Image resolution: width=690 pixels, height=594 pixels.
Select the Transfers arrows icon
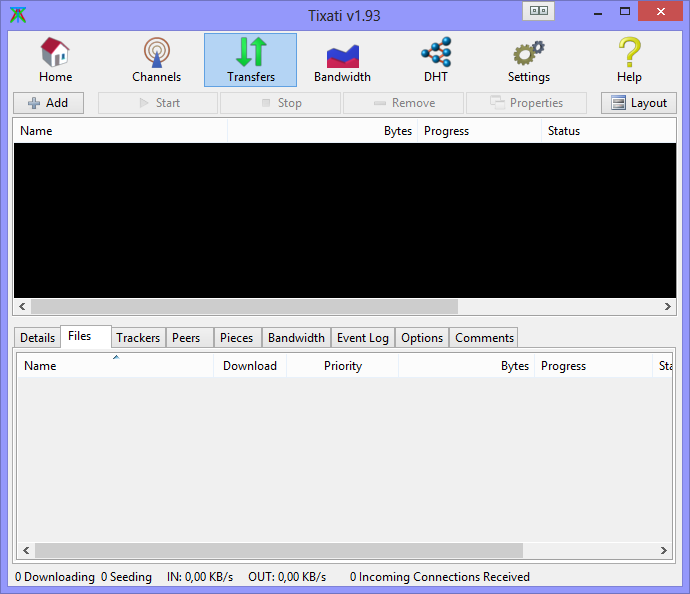click(250, 52)
